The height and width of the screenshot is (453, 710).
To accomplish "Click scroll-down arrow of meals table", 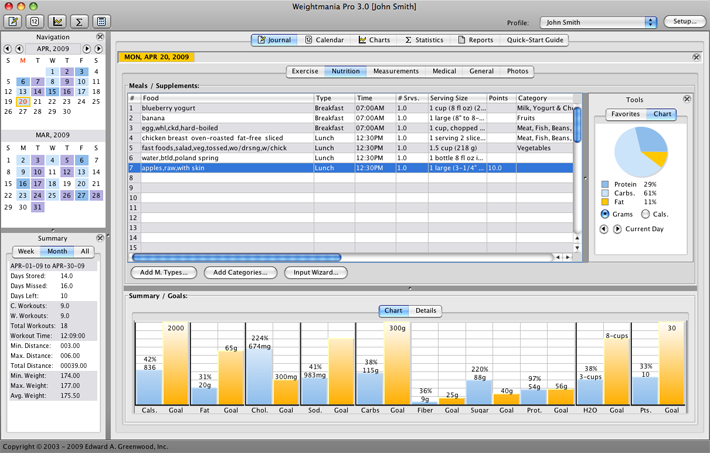I will [577, 248].
